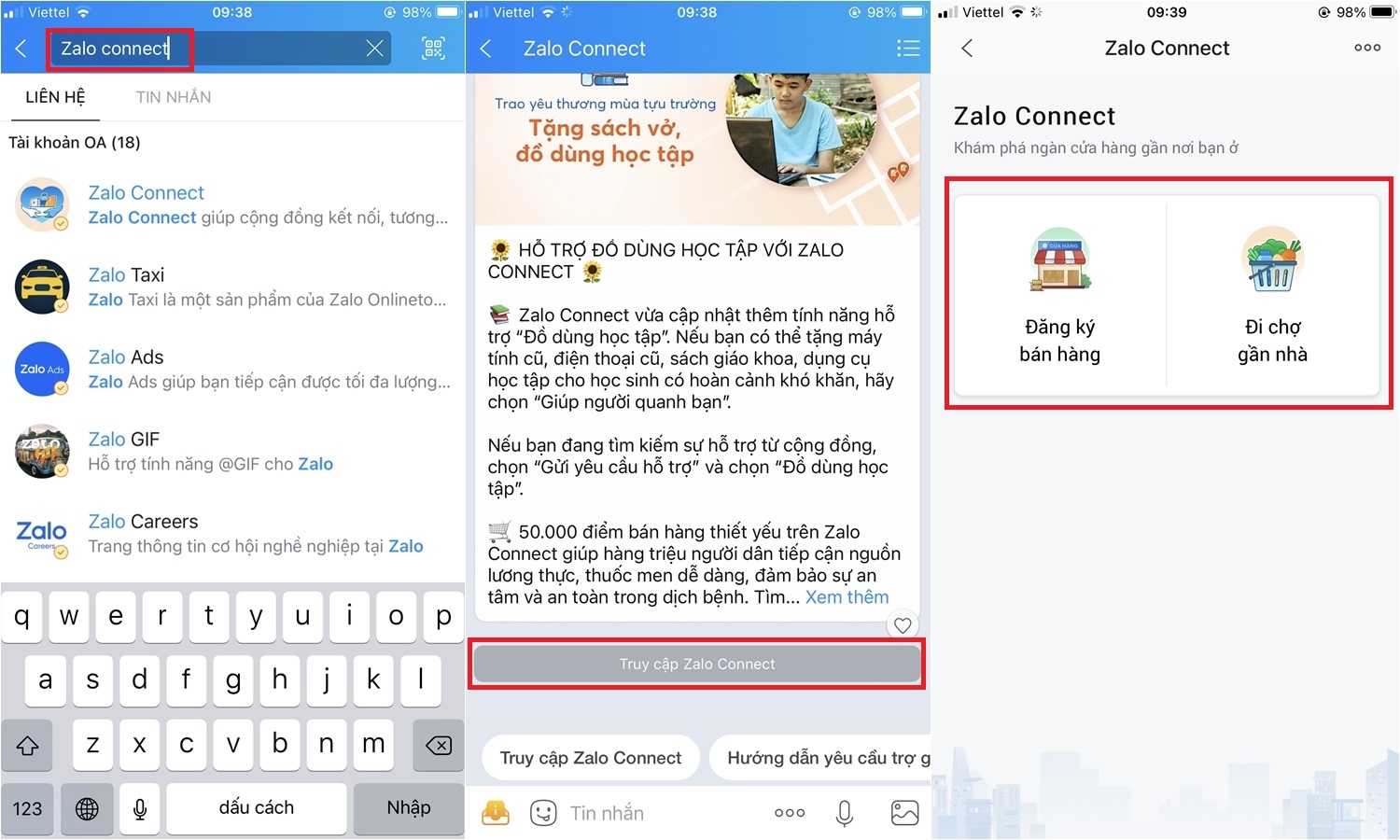Viewport: 1400px width, 840px height.
Task: Open the chat menu list icon
Action: point(907,49)
